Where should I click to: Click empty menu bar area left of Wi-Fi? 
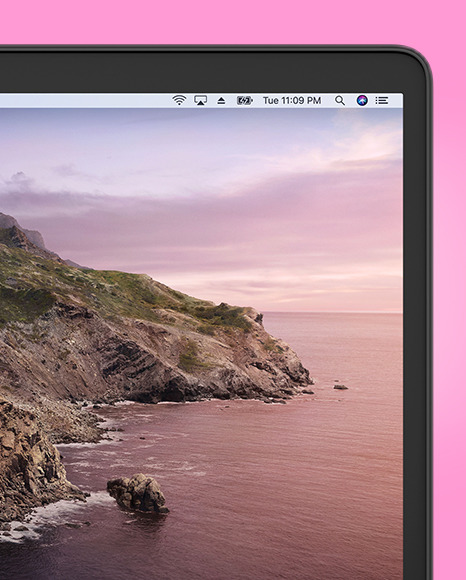point(85,101)
